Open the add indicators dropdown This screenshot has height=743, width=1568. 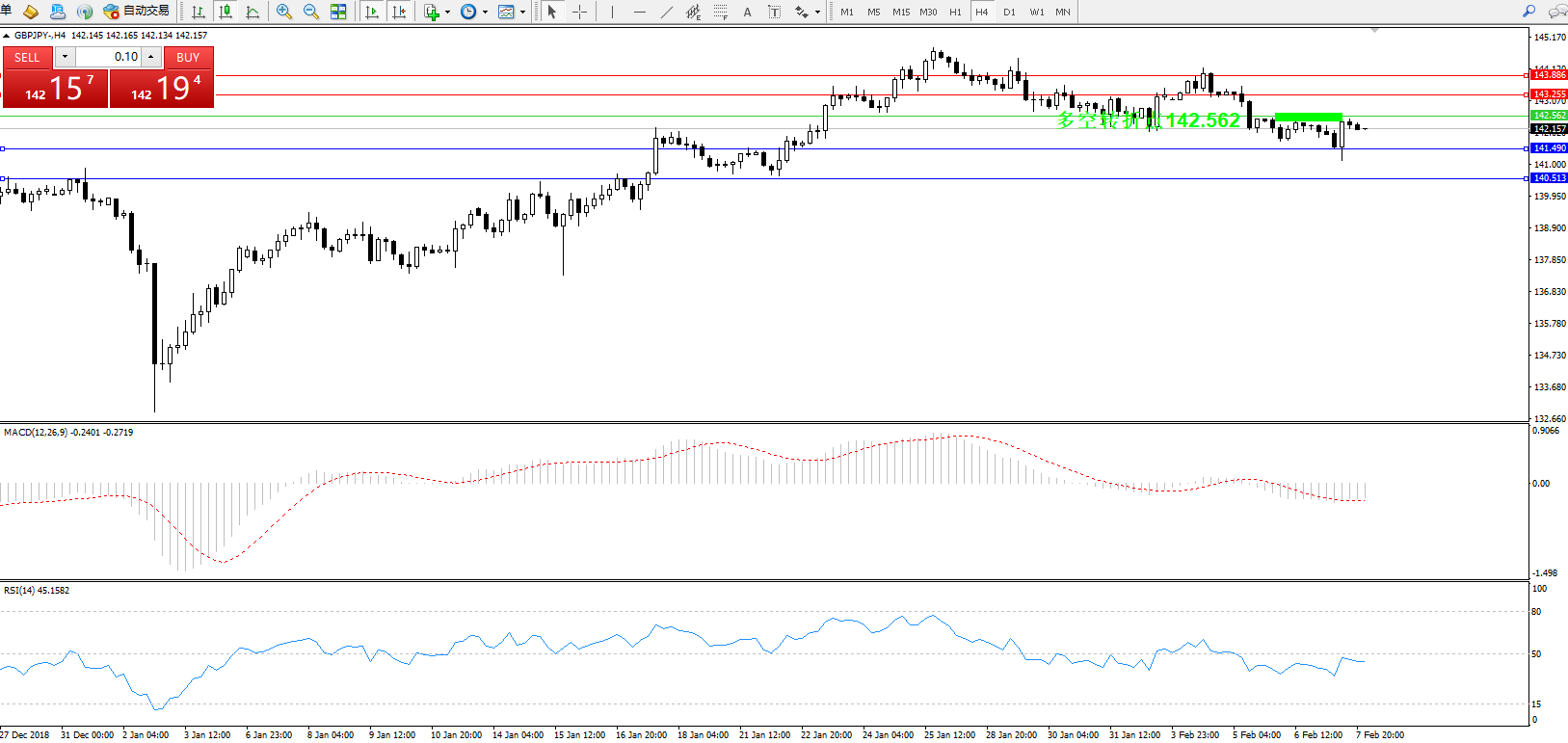447,13
